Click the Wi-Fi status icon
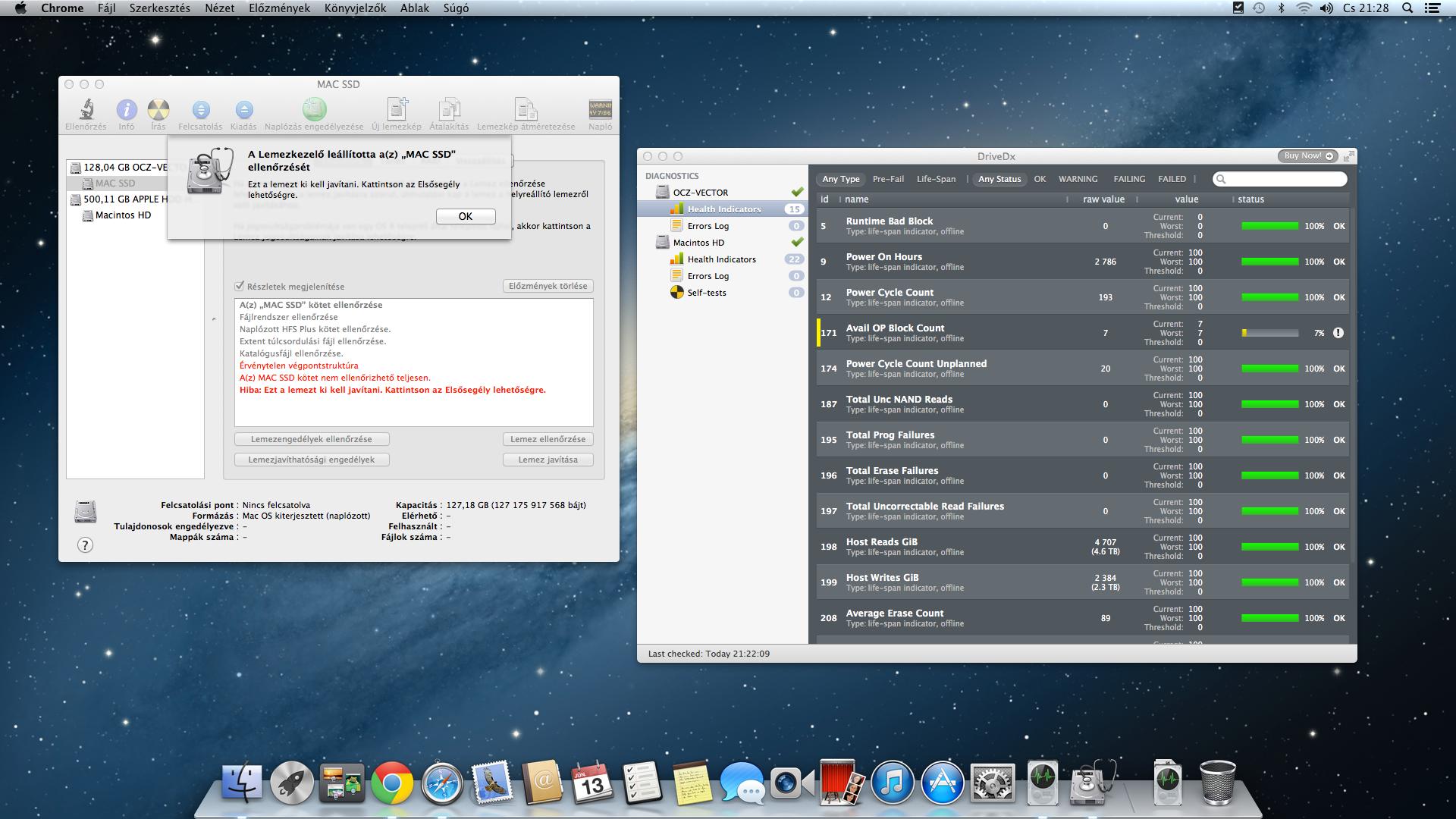 pos(1304,8)
